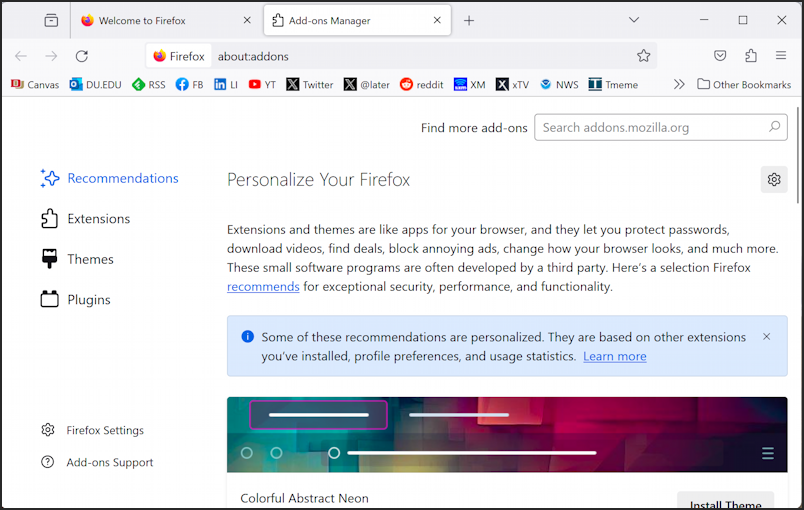804x510 pixels.
Task: Open the xTV bookmark
Action: (512, 85)
